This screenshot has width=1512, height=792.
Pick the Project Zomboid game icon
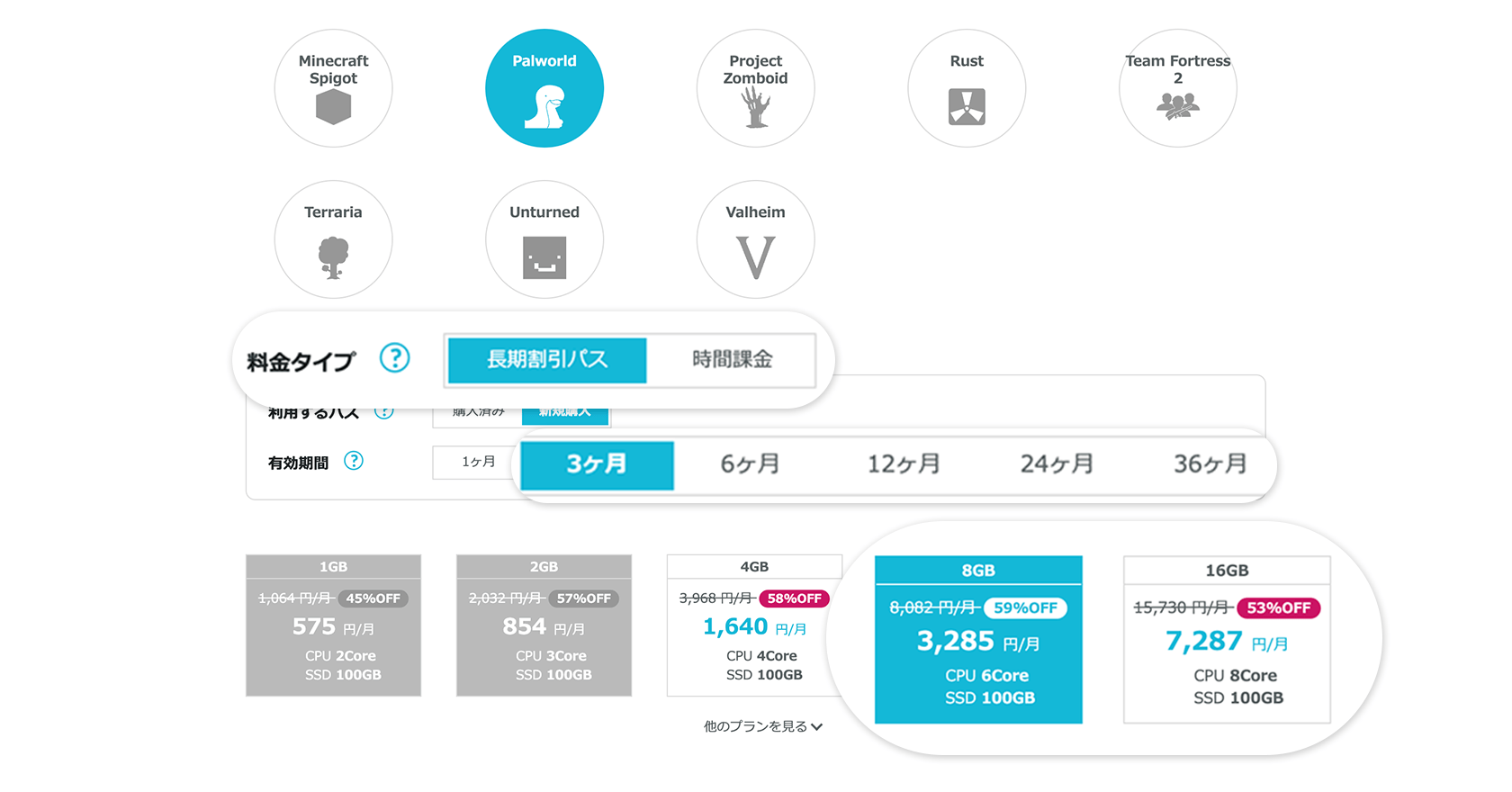(755, 89)
